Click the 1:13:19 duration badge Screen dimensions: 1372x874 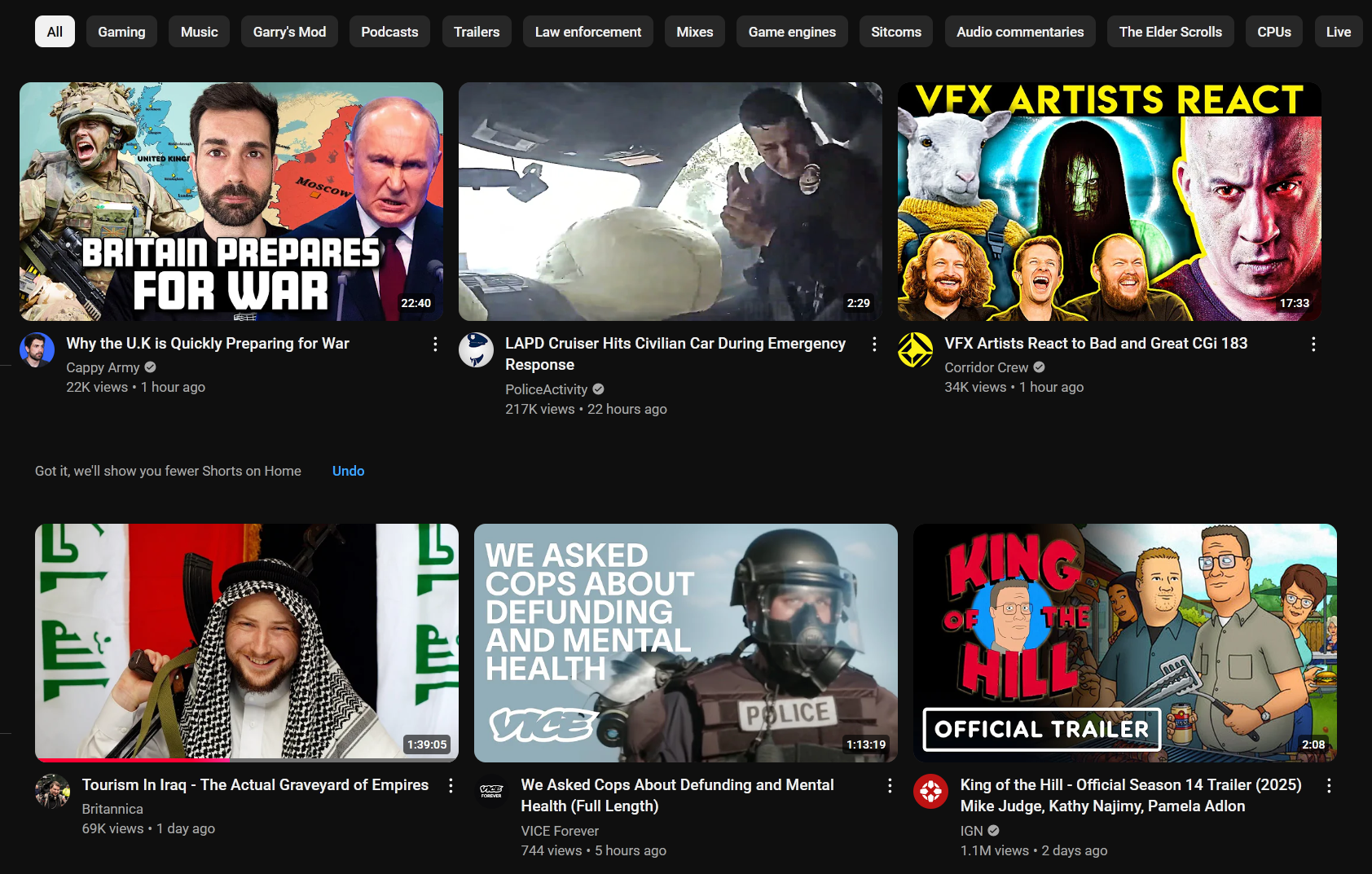(x=866, y=744)
